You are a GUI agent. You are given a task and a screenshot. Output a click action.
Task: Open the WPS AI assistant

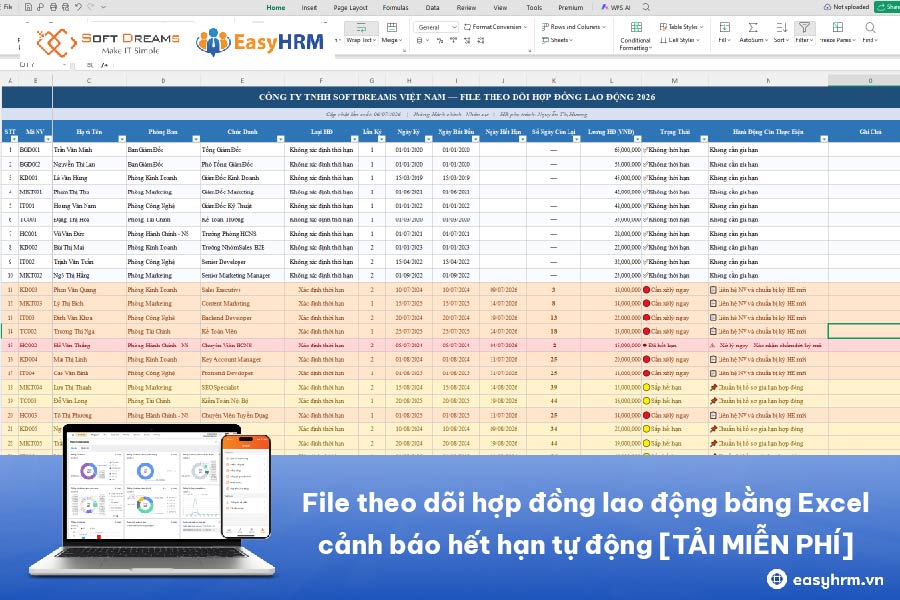tap(616, 7)
